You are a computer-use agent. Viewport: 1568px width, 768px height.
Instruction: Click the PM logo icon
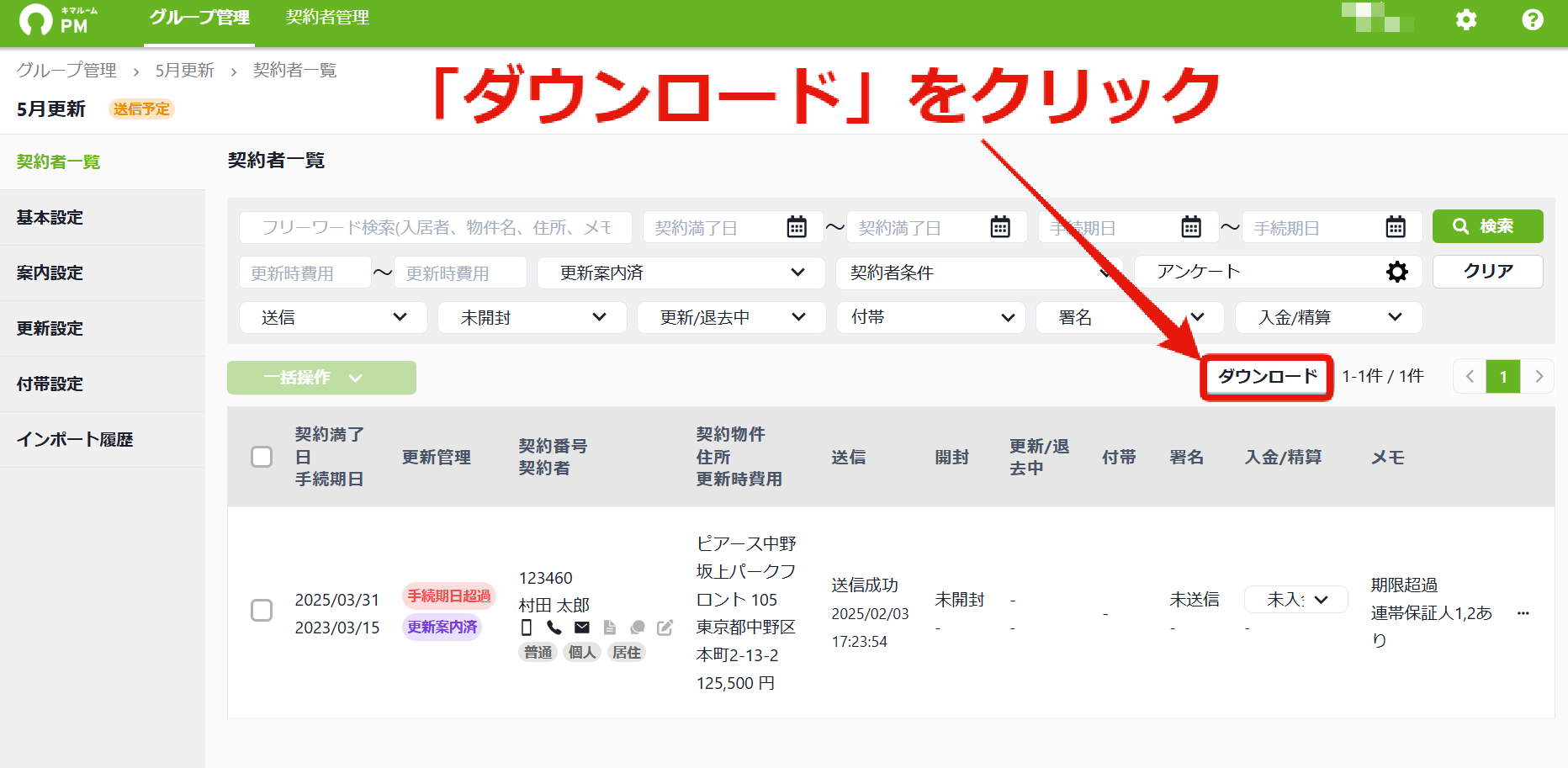point(58,19)
